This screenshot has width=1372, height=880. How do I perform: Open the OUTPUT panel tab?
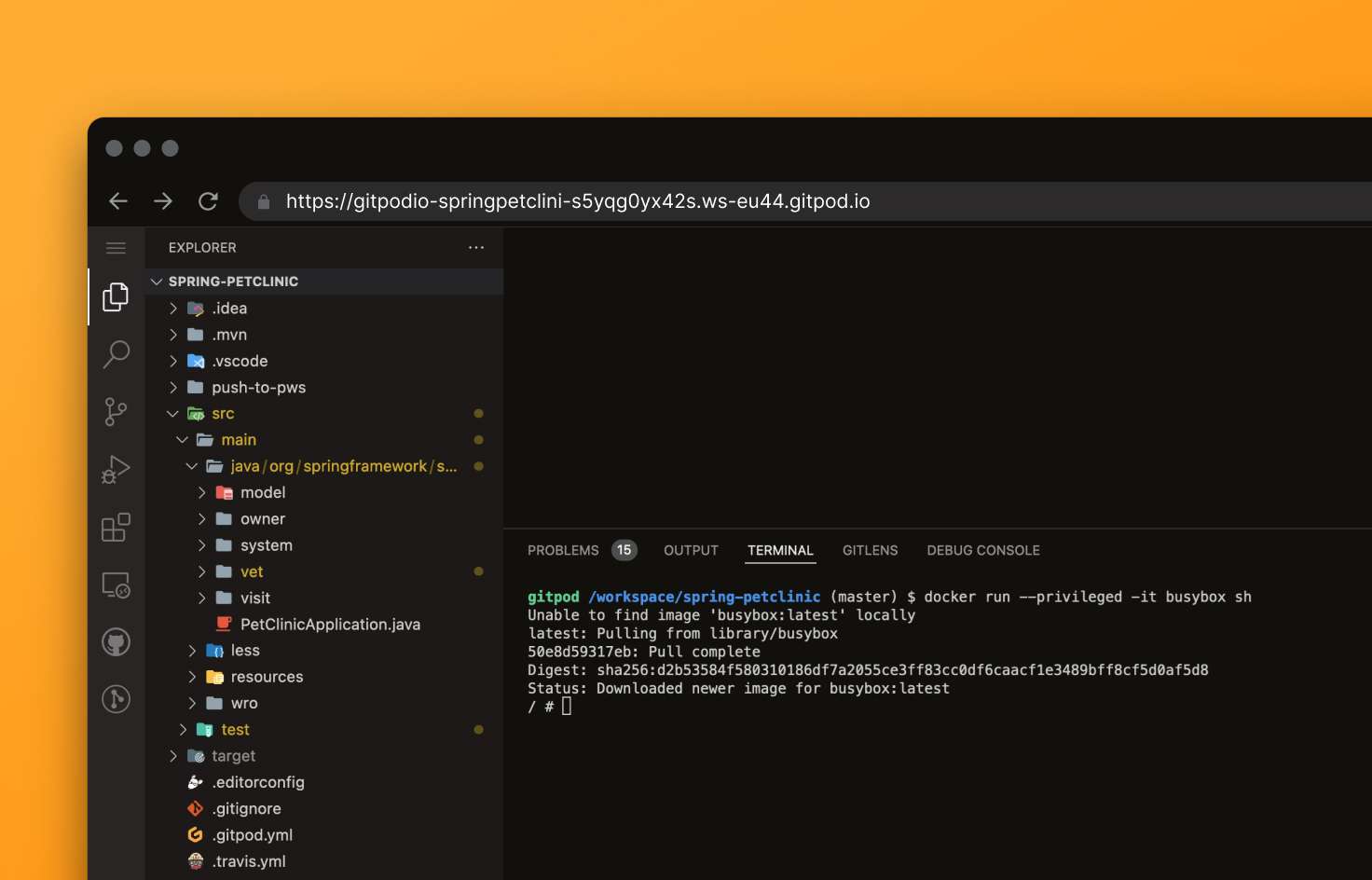tap(691, 551)
